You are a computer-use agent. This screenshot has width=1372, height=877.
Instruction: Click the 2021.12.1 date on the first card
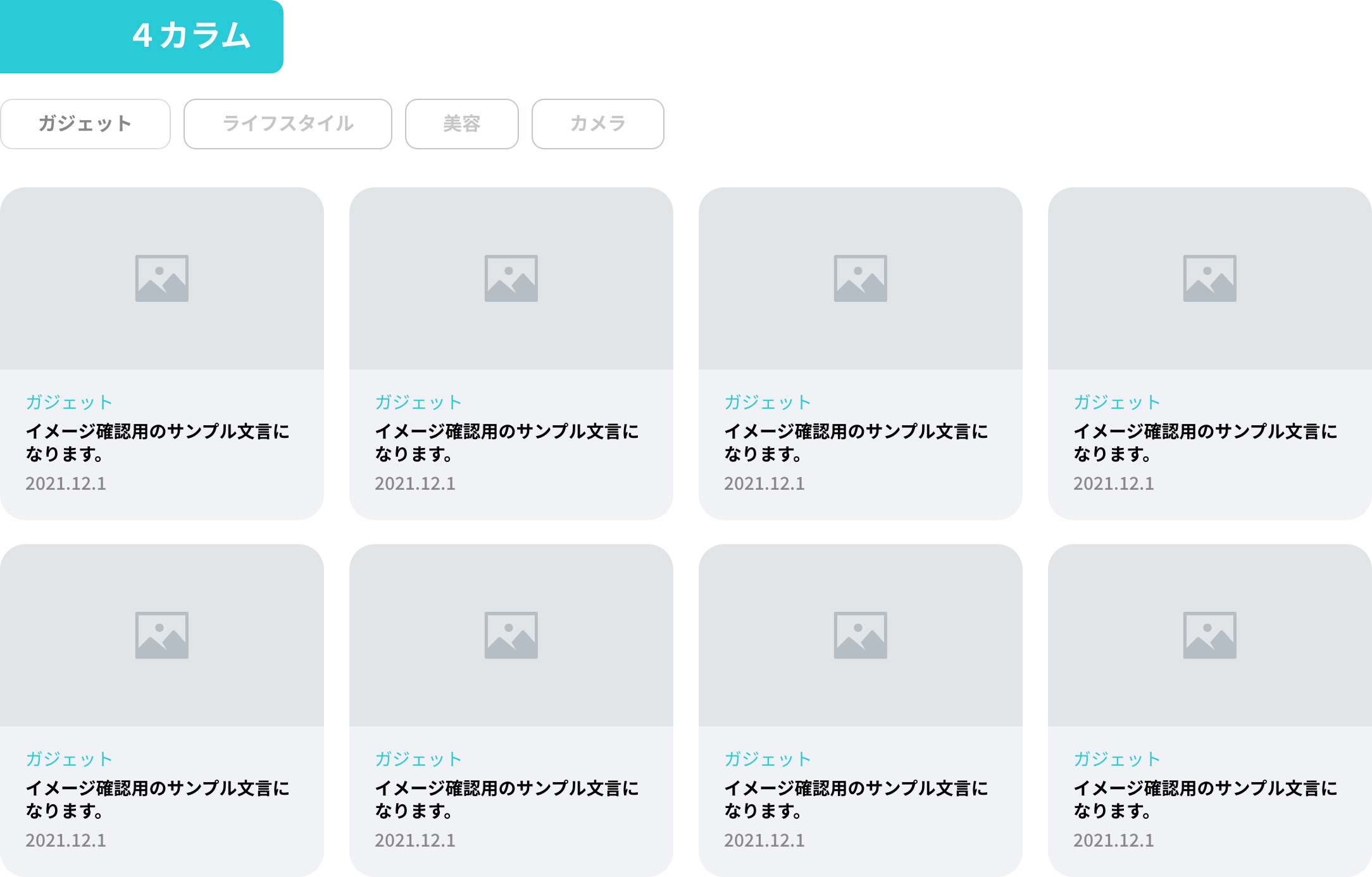pos(66,483)
